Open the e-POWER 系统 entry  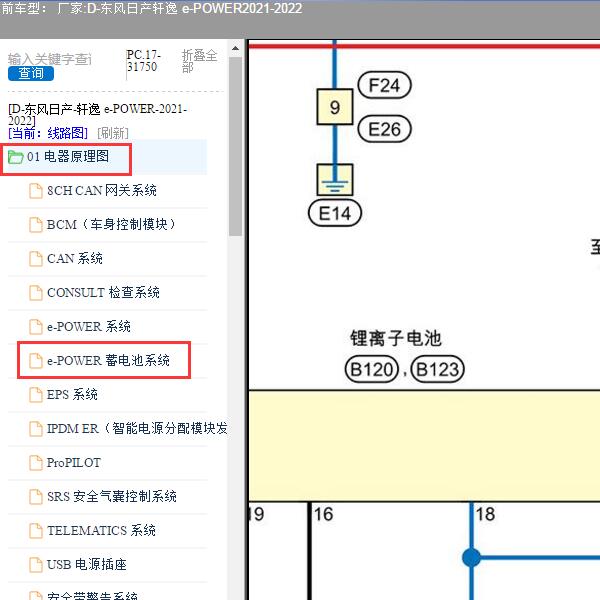tap(89, 327)
